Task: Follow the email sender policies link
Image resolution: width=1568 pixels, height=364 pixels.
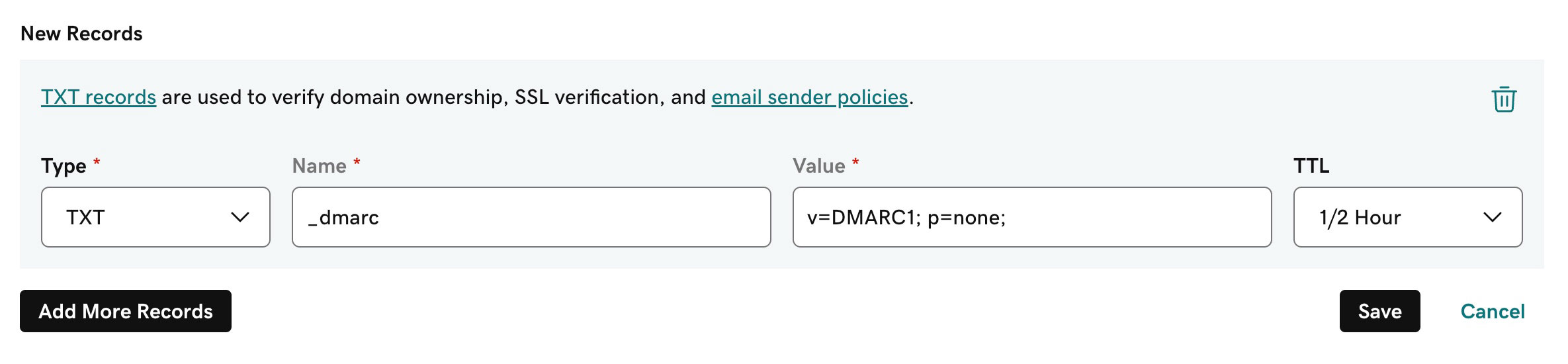Action: [x=809, y=97]
